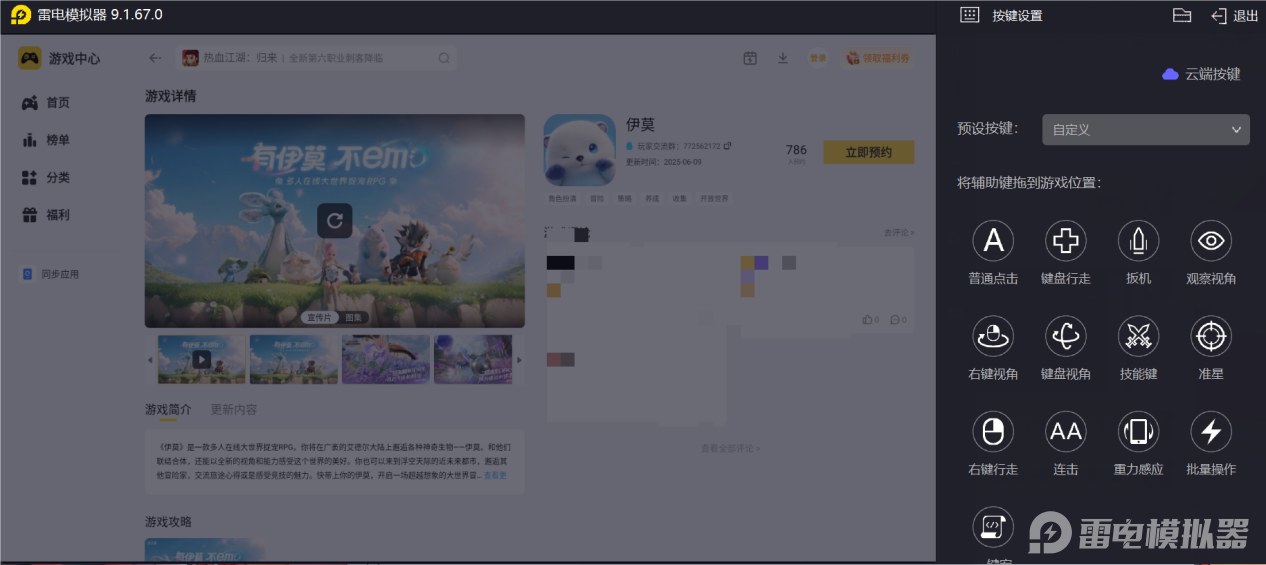Select the 键盘行走 keyboard walk icon
The image size is (1266, 565).
(1066, 240)
